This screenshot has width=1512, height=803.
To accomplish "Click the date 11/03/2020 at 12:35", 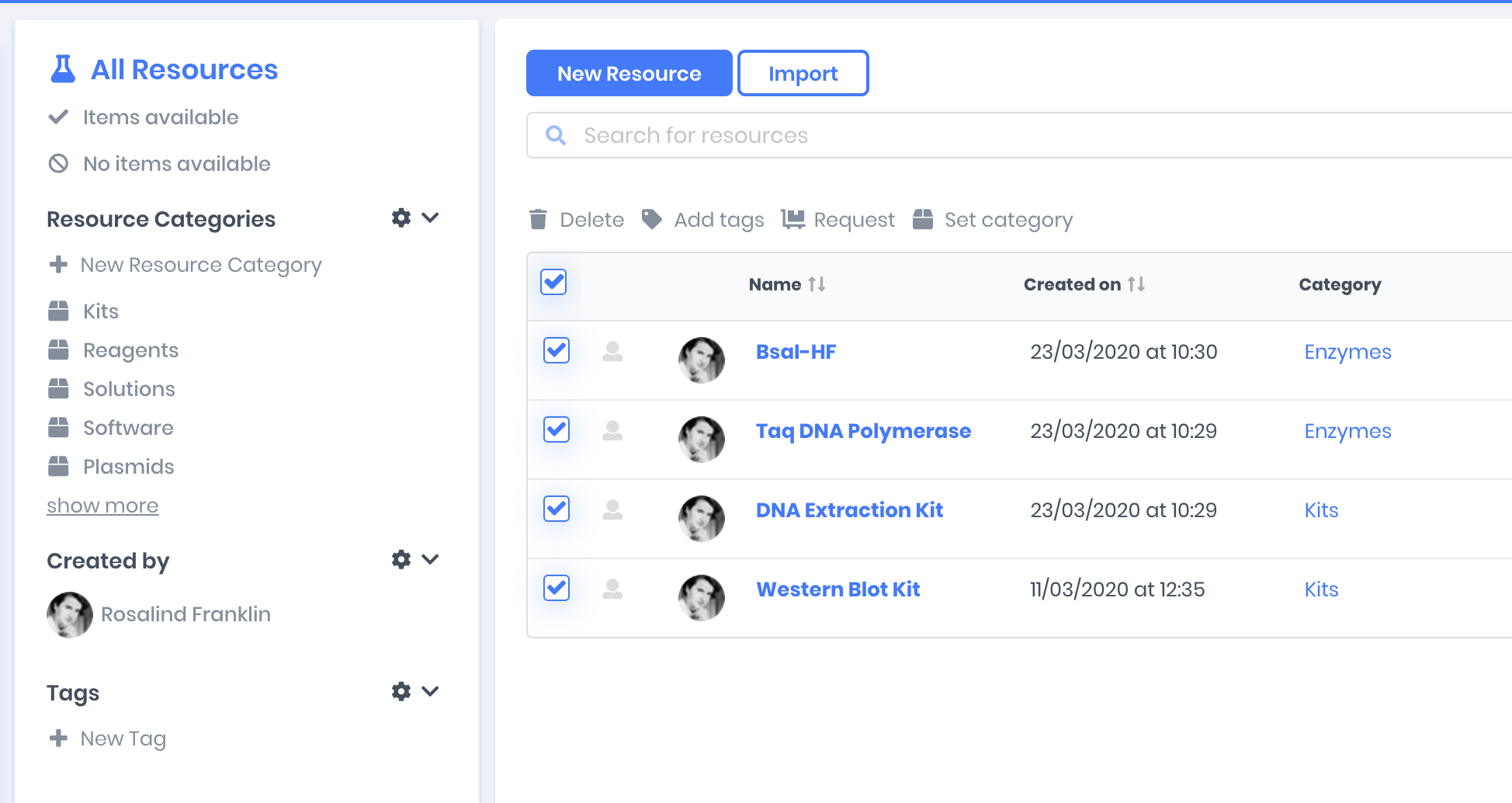I will 1118,589.
